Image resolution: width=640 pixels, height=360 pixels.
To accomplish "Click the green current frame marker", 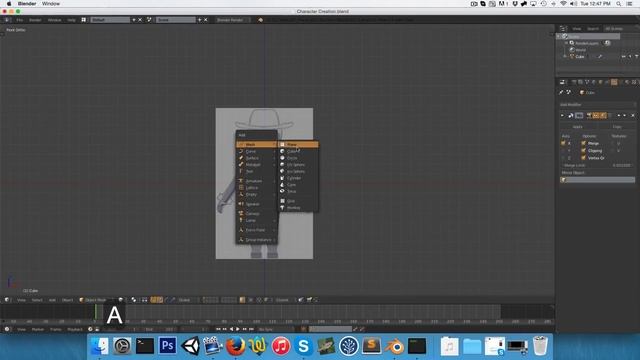I will pyautogui.click(x=96, y=312).
